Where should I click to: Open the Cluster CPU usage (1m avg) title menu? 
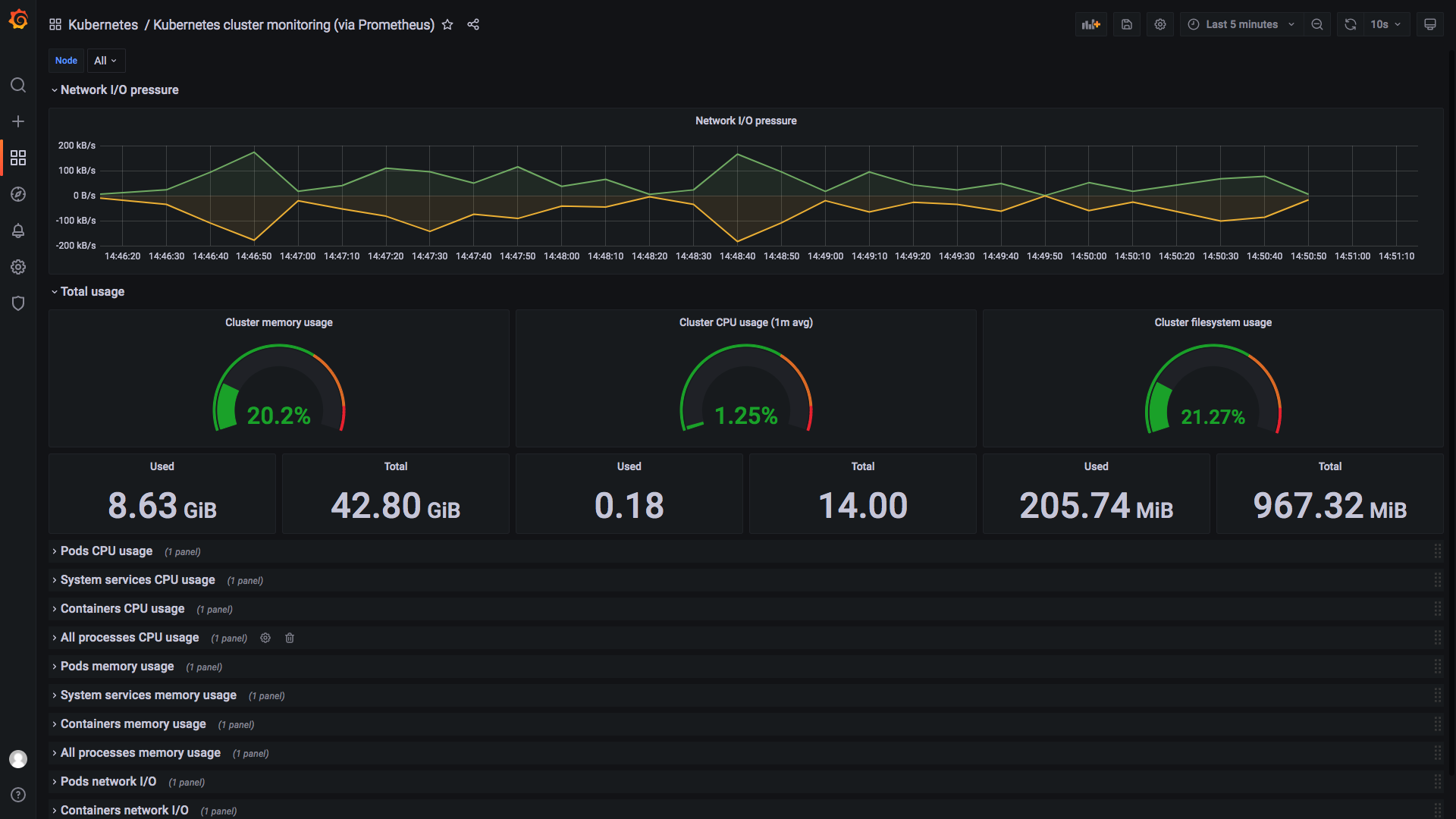pos(745,322)
